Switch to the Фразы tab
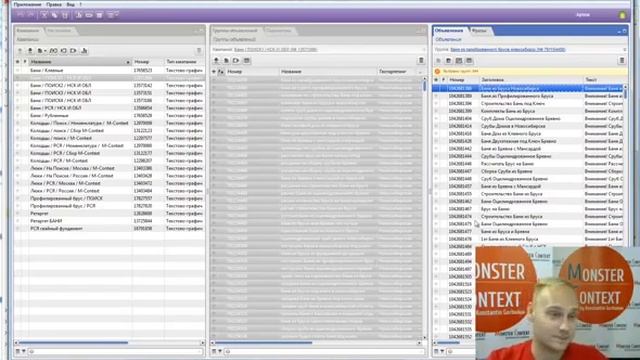Screen dimensions: 640x360 (x=479, y=31)
